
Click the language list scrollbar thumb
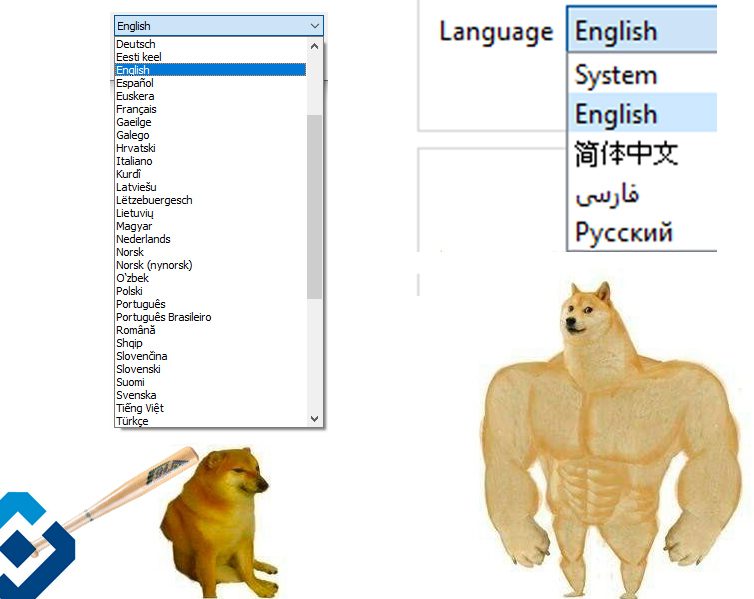314,207
